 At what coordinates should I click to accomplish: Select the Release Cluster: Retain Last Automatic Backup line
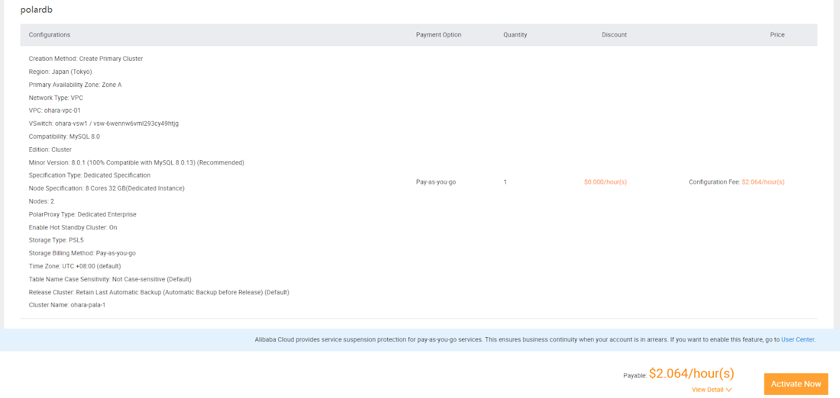[x=159, y=292]
